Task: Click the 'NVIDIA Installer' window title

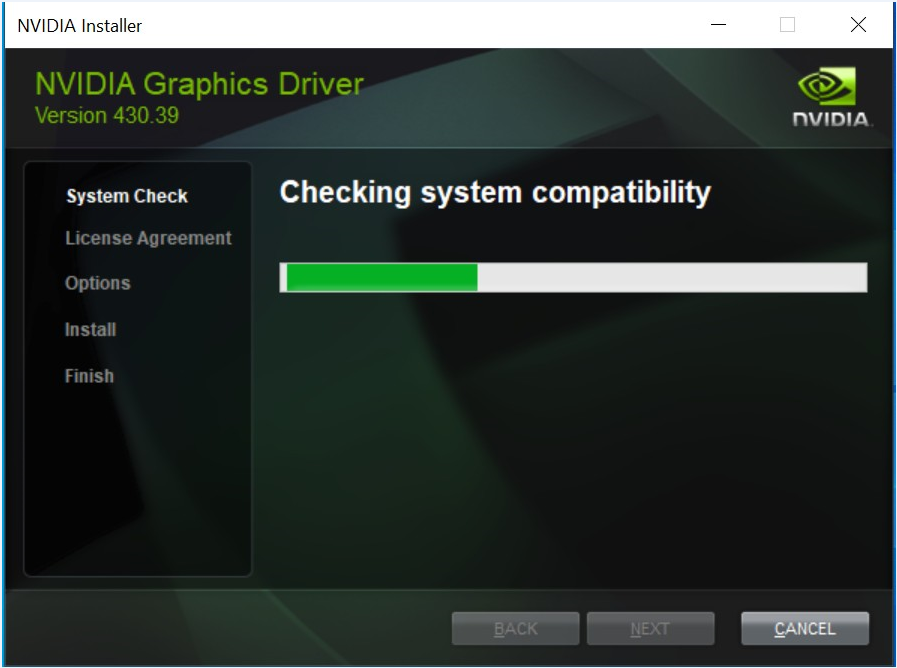Action: point(80,26)
